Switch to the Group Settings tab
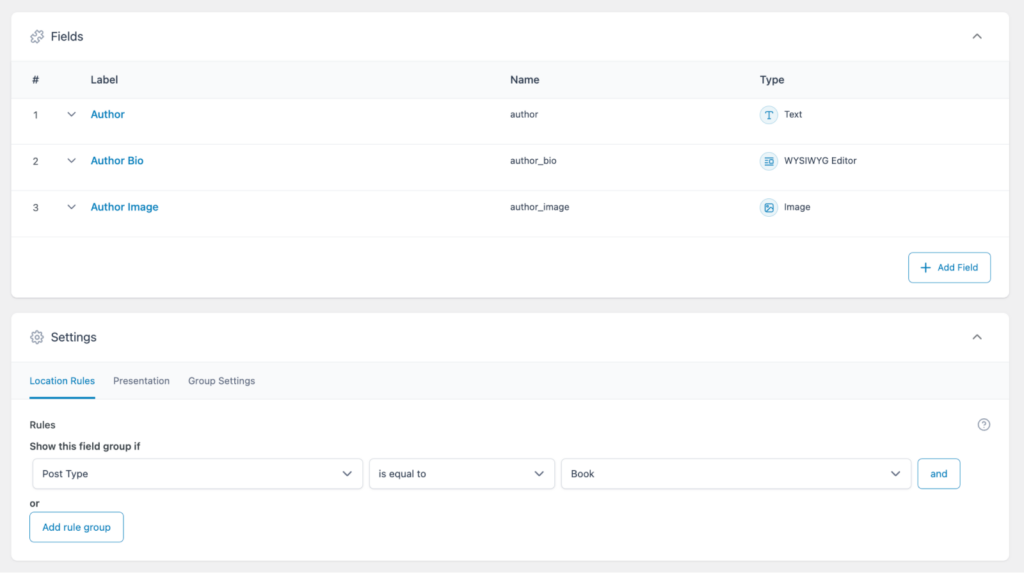Viewport: 1024px width, 573px height. pyautogui.click(x=221, y=381)
